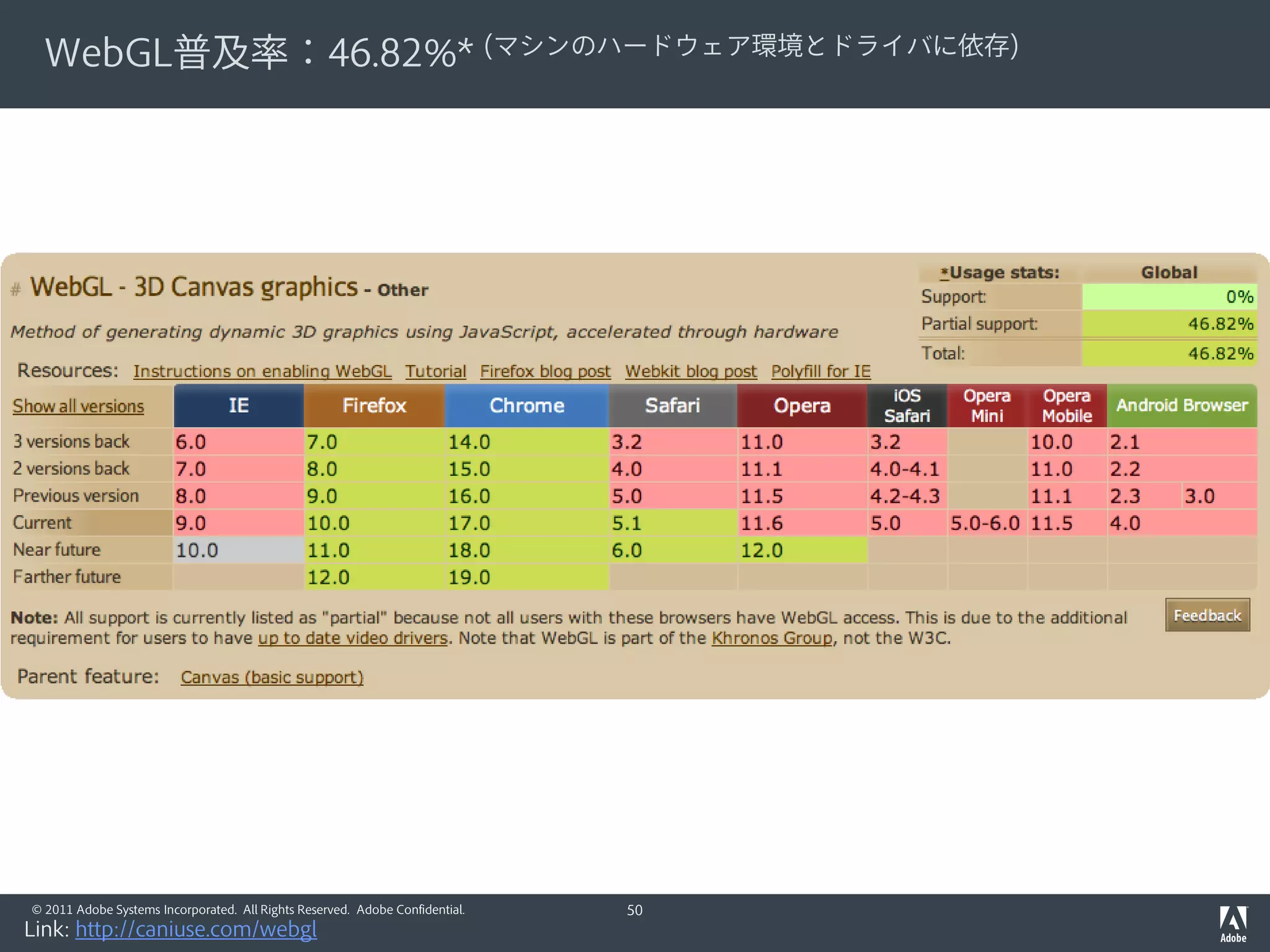Follow up to date video drivers link
This screenshot has height=952, width=1270.
[353, 638]
